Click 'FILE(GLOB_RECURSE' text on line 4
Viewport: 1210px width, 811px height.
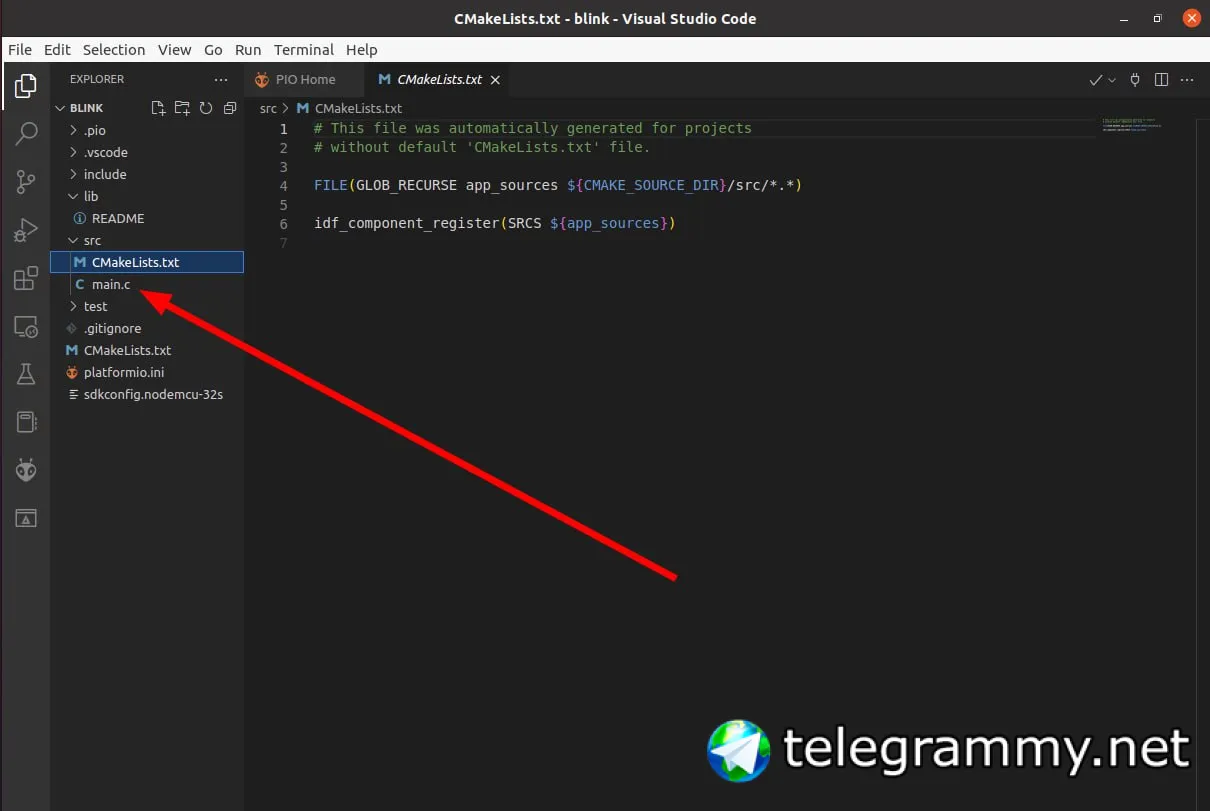coord(385,185)
